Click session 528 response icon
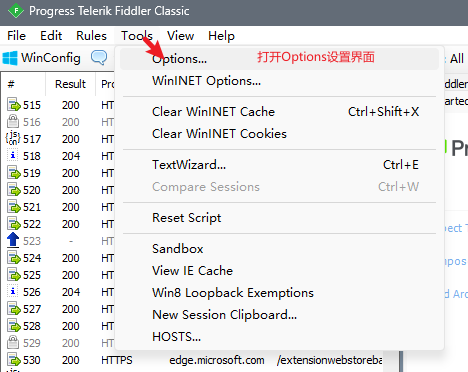The width and height of the screenshot is (468, 372). pos(14,325)
